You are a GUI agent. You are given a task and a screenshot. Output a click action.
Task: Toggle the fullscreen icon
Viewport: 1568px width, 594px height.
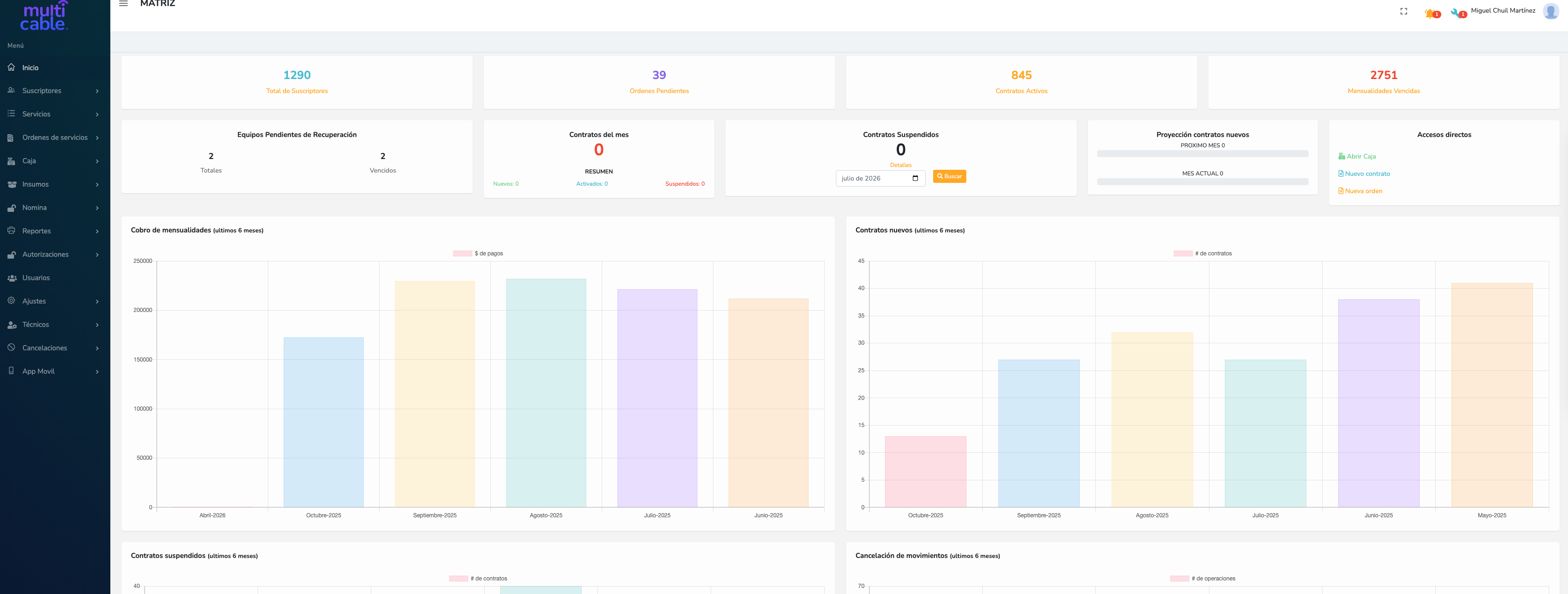(1403, 12)
